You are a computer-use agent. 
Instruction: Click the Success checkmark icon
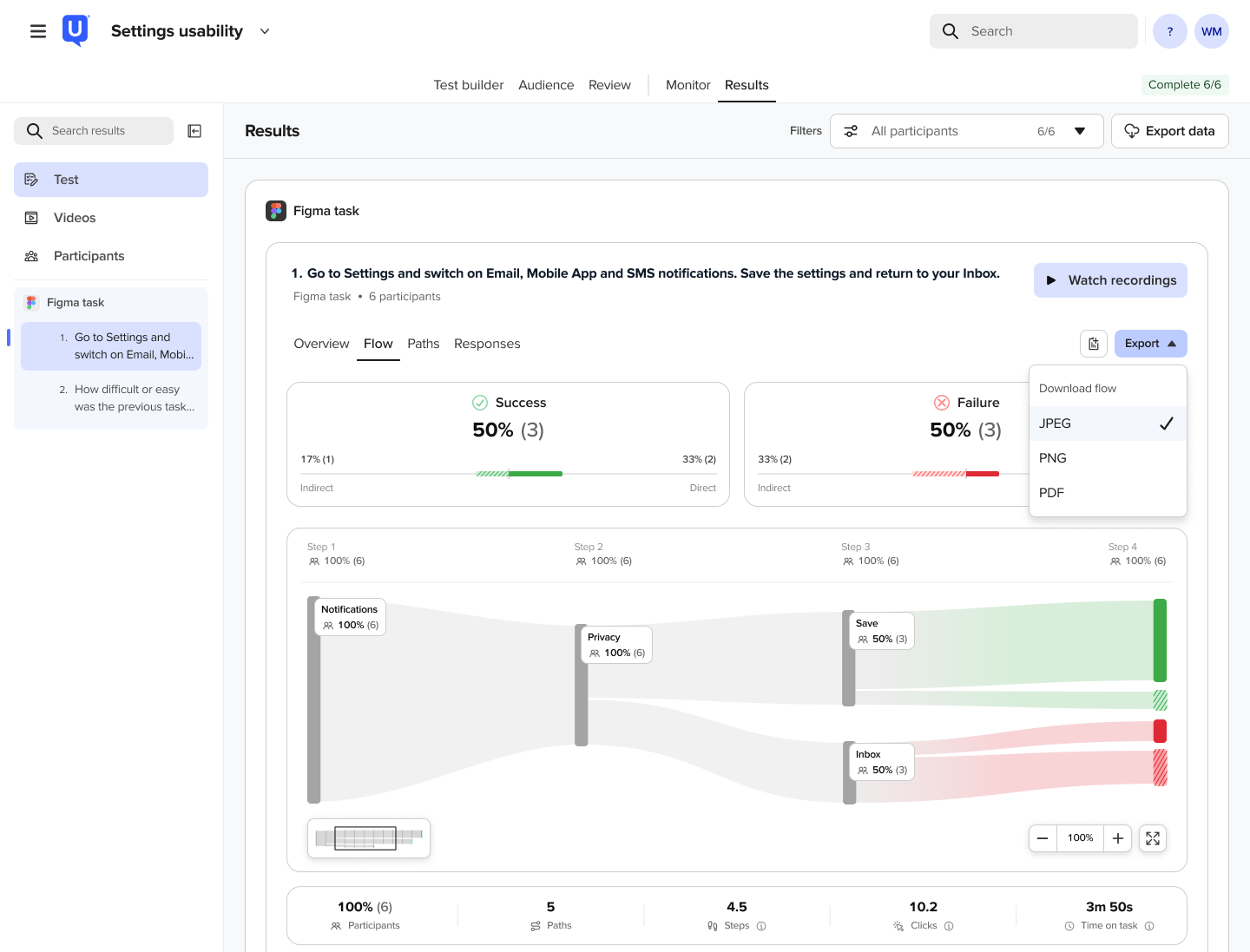tap(480, 403)
